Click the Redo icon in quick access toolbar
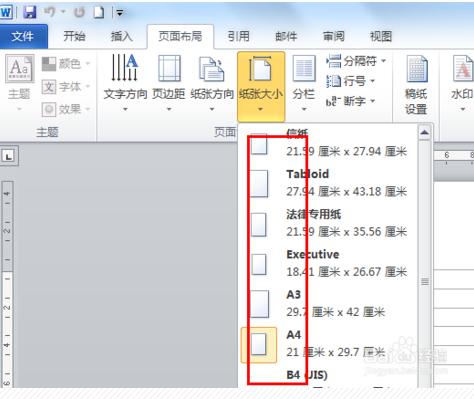Viewport: 474px width, 399px height. (x=79, y=12)
